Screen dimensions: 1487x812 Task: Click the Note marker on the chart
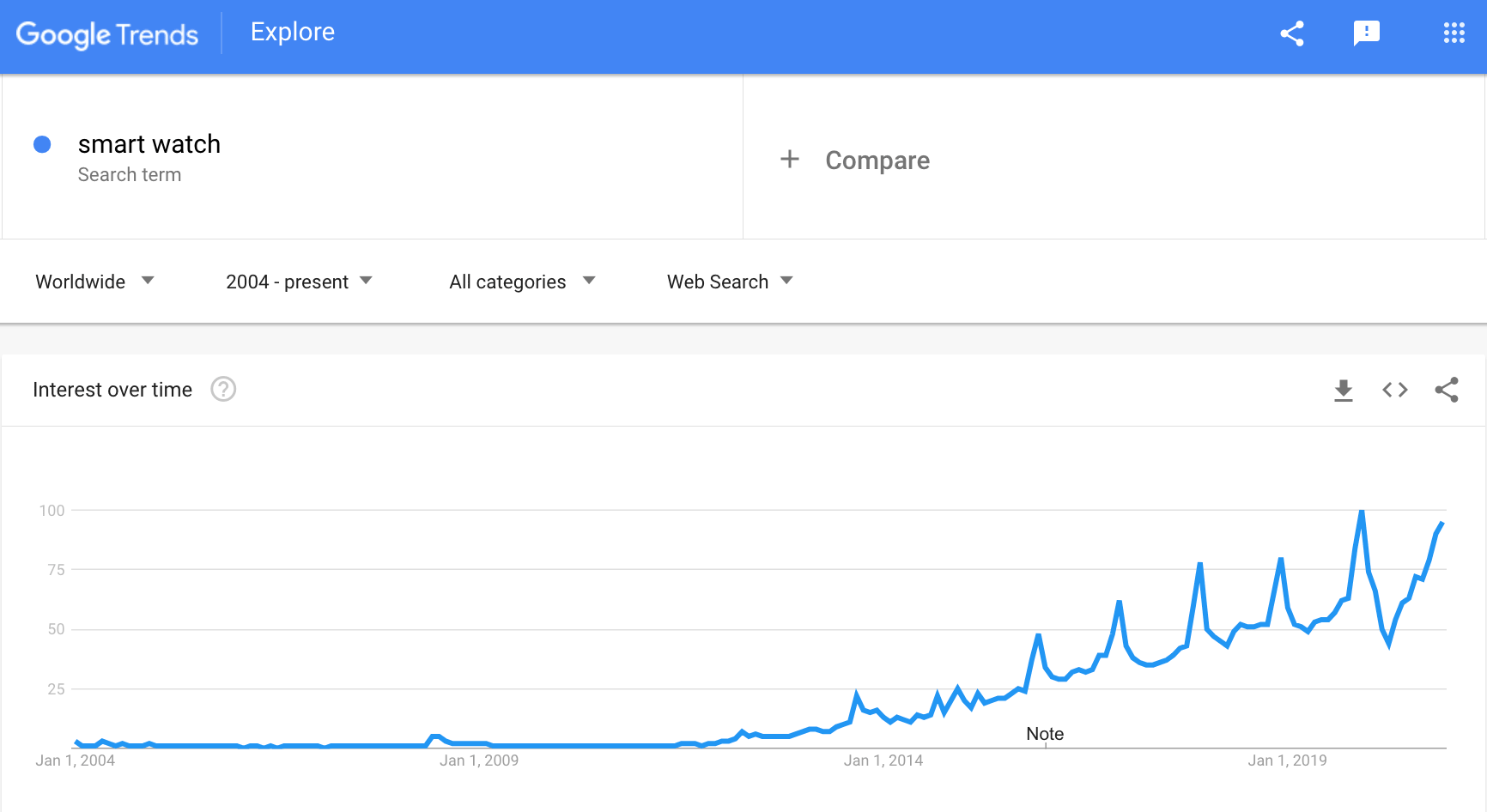(x=1045, y=734)
